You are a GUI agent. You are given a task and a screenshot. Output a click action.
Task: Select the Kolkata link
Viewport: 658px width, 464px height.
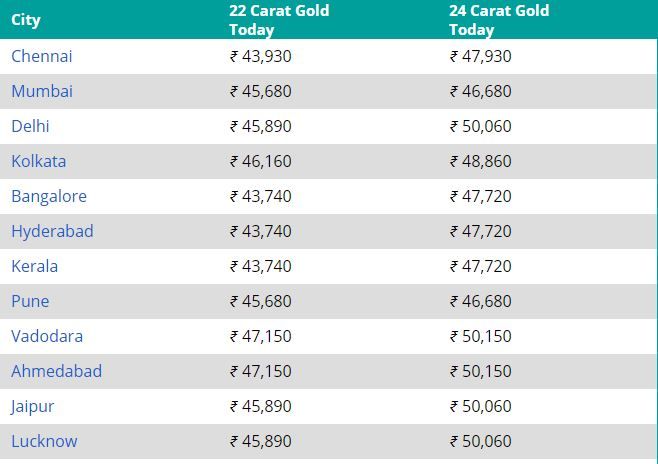click(39, 161)
